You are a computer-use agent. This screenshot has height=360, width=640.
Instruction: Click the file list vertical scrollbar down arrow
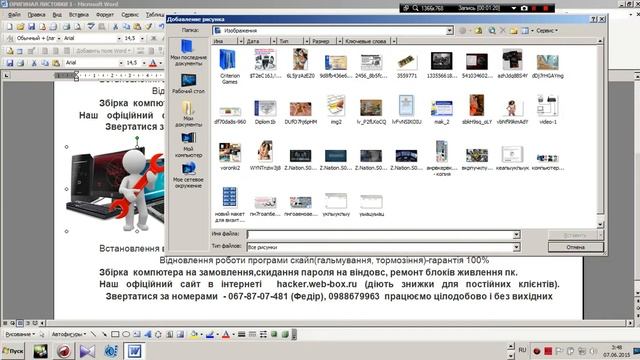click(x=600, y=224)
